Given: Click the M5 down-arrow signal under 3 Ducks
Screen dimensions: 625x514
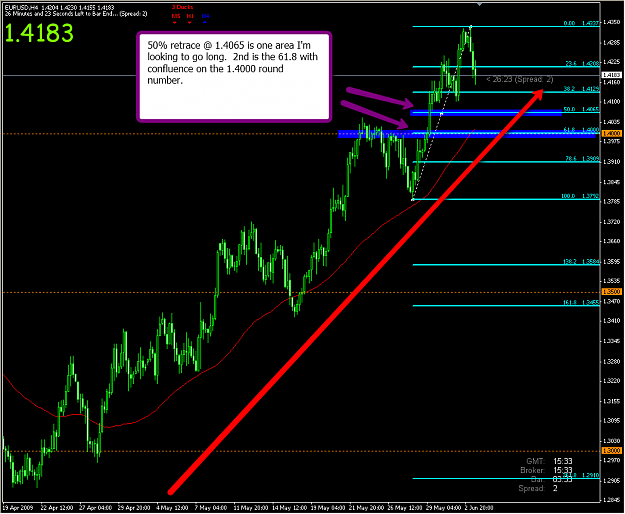Looking at the screenshot, I should [175, 23].
